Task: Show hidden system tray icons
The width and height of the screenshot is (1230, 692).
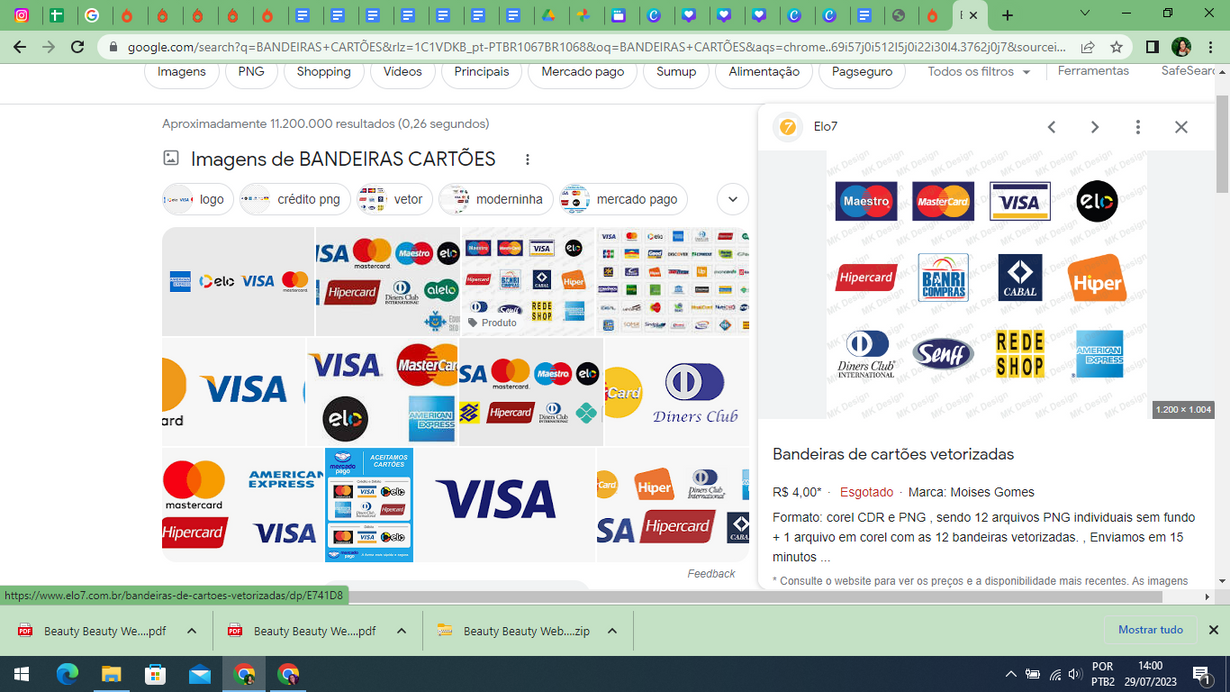Action: (x=1010, y=674)
